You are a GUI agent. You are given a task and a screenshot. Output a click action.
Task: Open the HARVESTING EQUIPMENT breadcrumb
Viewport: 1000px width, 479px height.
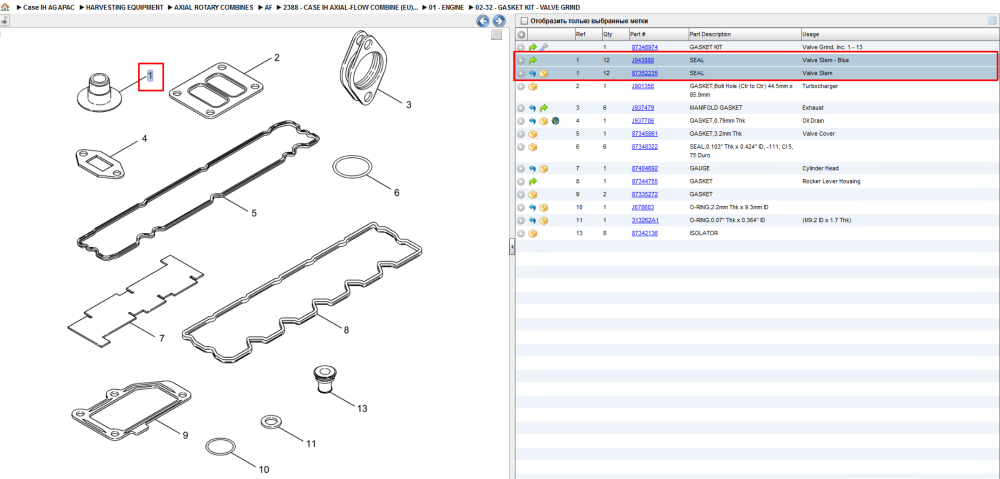(x=125, y=8)
